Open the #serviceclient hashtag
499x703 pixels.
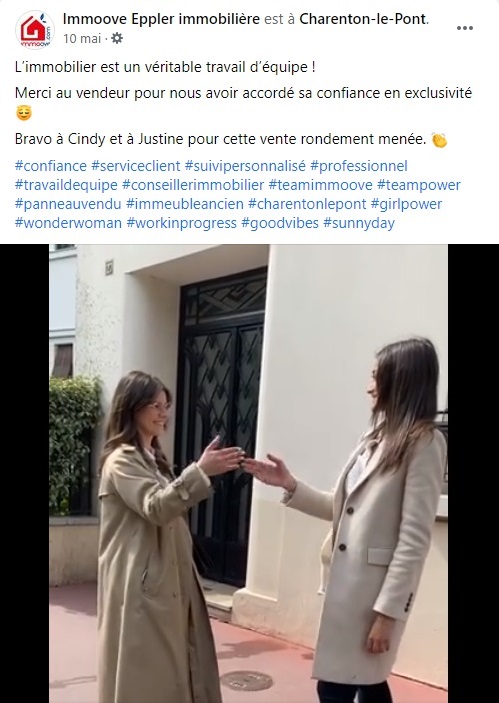point(135,166)
